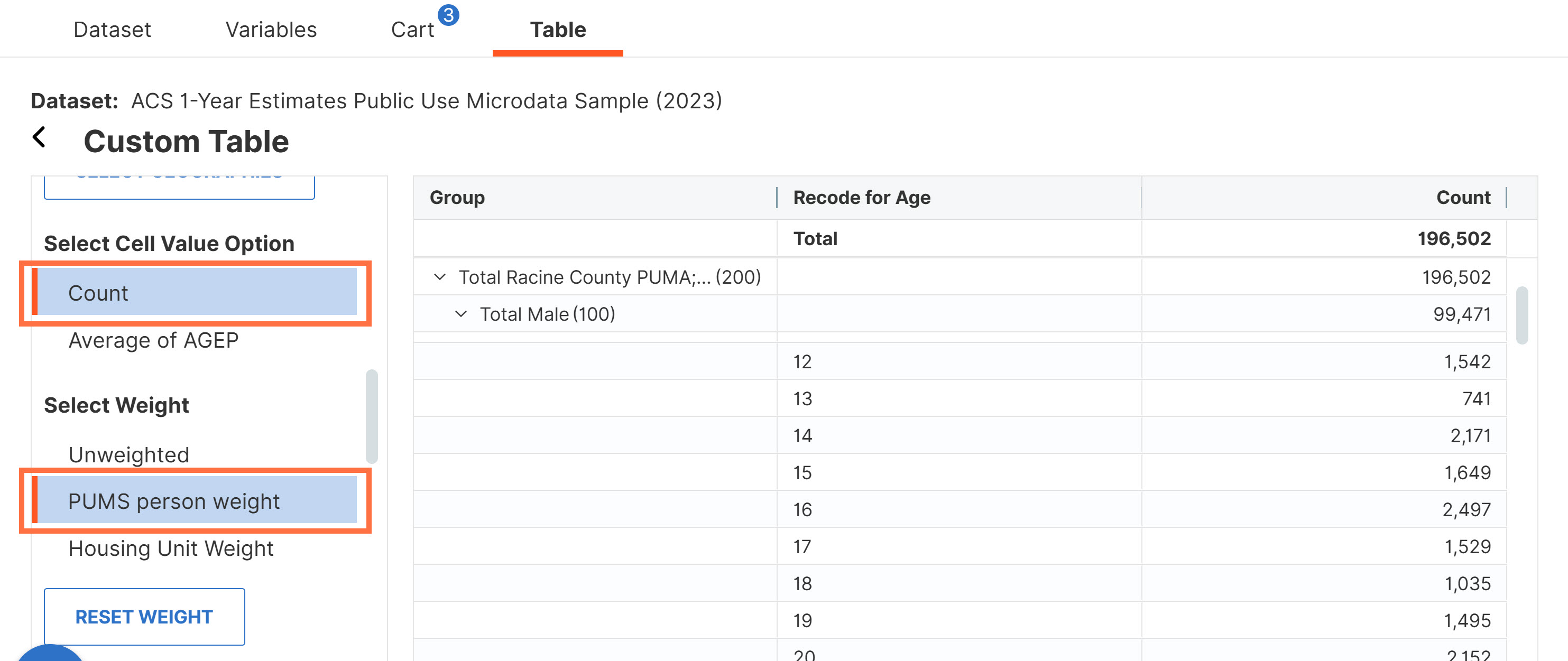
Task: Click count 1,649 for age 15
Action: click(x=1468, y=472)
